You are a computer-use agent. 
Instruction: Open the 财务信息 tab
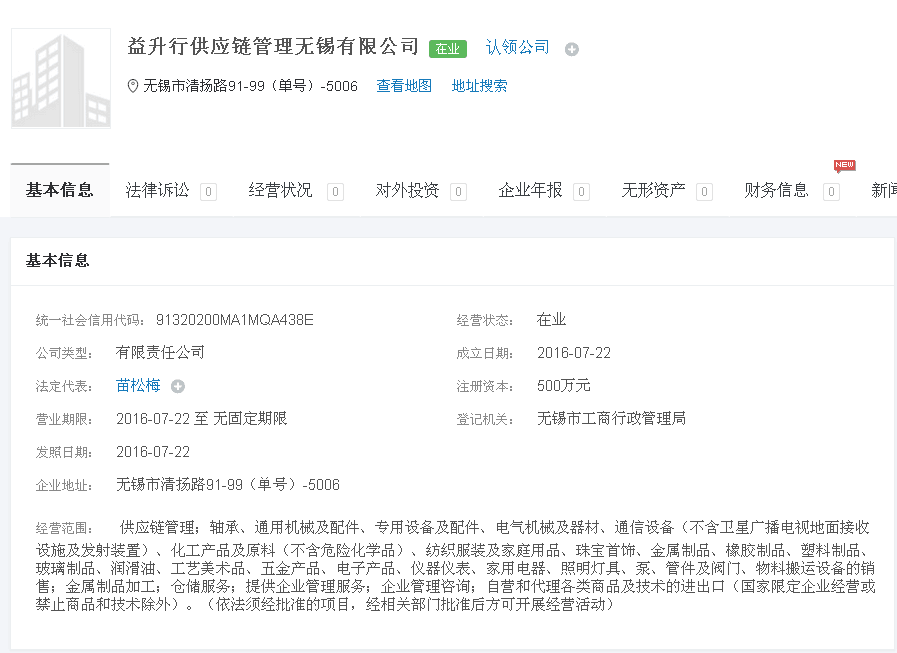pyautogui.click(x=777, y=190)
